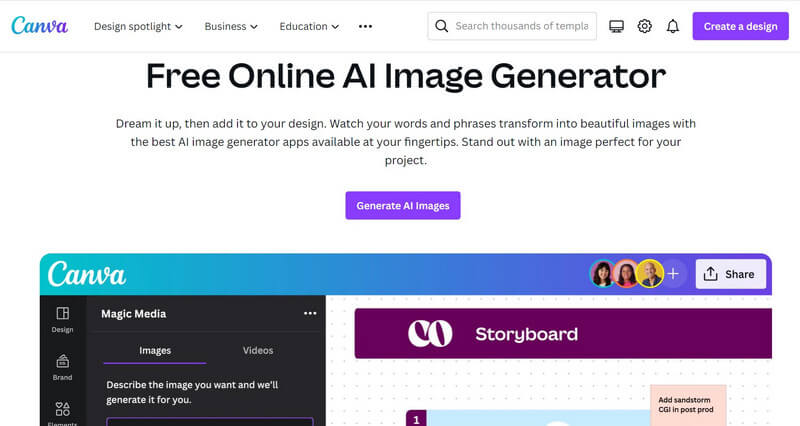Click the Share button in editor preview
The width and height of the screenshot is (800, 426).
pyautogui.click(x=731, y=274)
